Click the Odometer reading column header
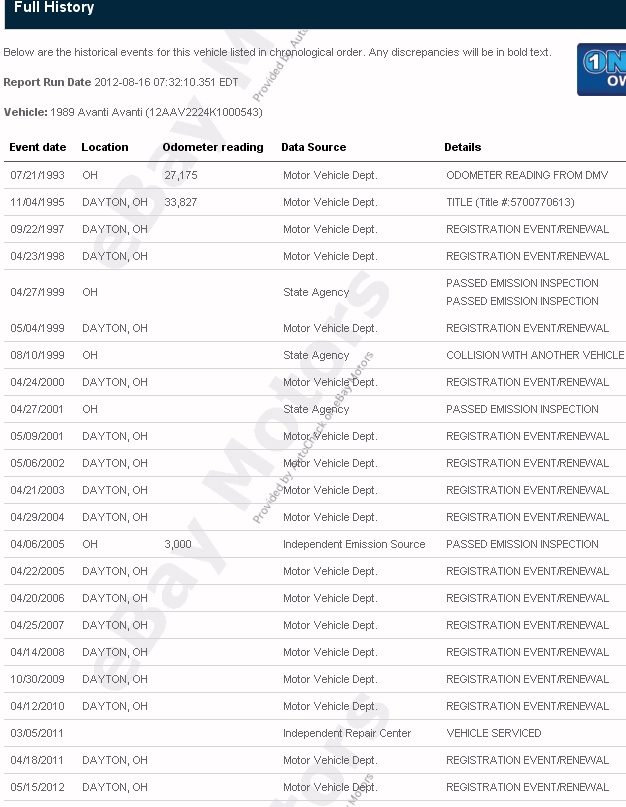The height and width of the screenshot is (807, 626). [213, 147]
